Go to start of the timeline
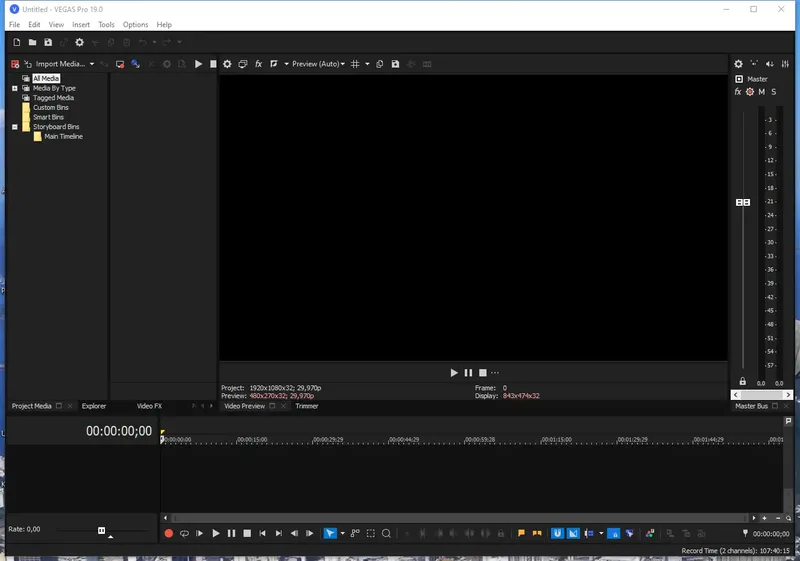 [262, 533]
